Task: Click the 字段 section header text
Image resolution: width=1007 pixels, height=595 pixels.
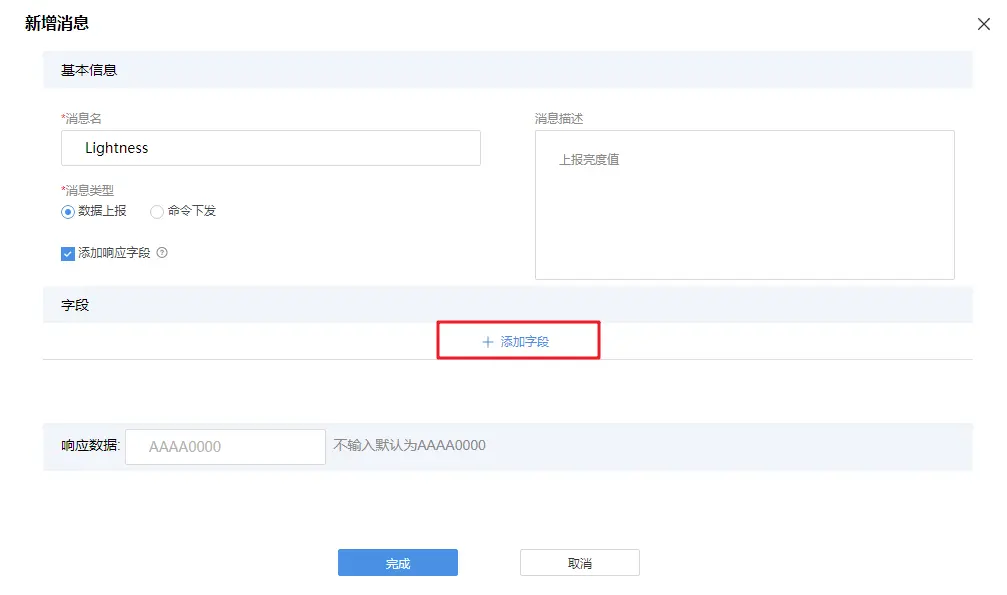Action: click(x=74, y=305)
